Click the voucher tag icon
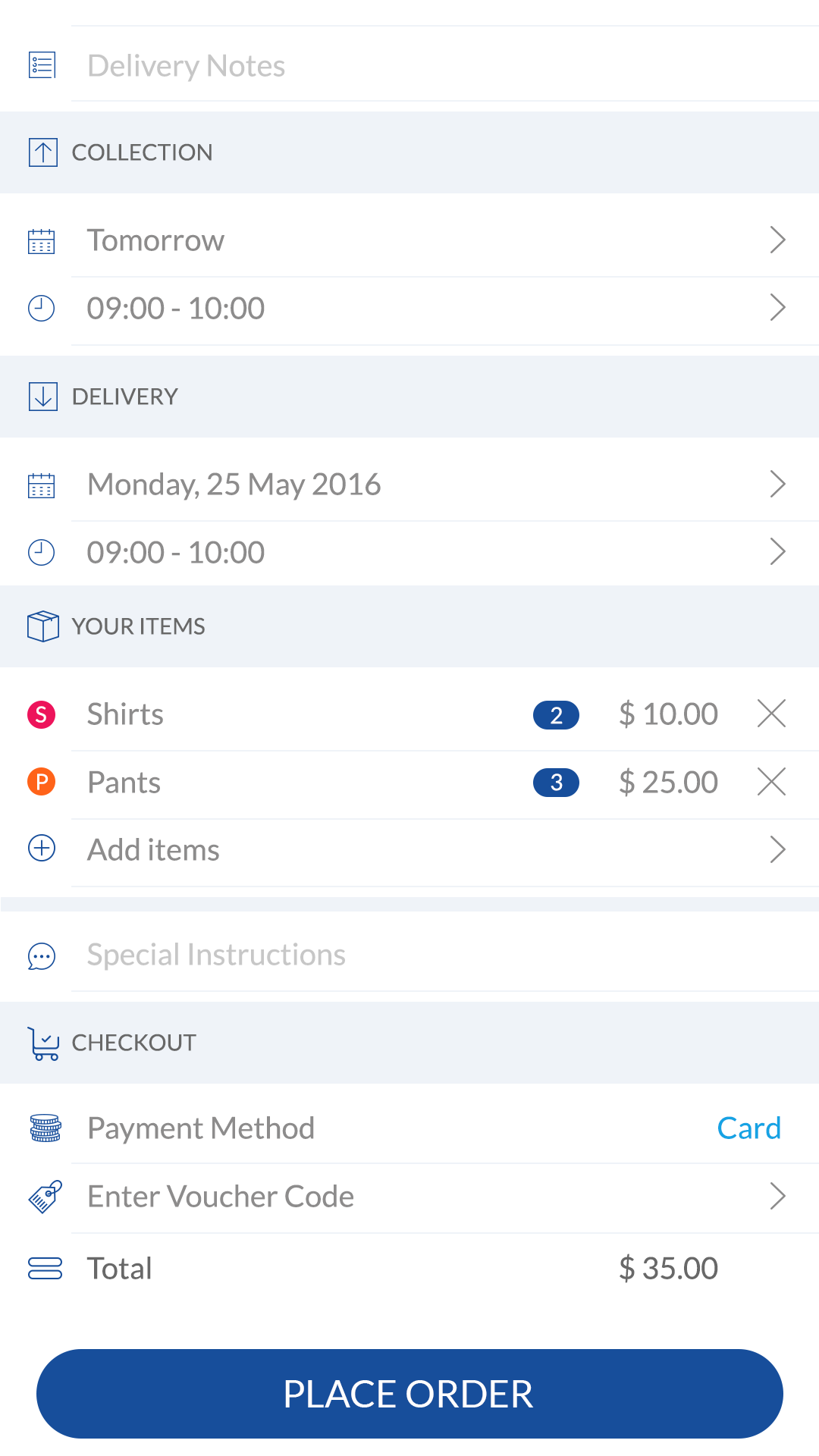Image resolution: width=819 pixels, height=1456 pixels. click(45, 1197)
